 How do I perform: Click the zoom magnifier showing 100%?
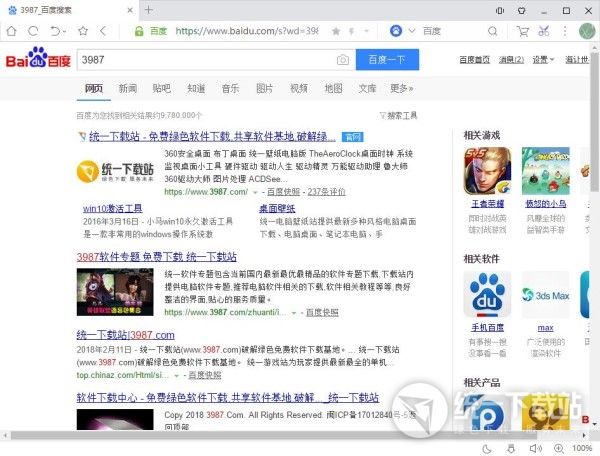[559, 448]
